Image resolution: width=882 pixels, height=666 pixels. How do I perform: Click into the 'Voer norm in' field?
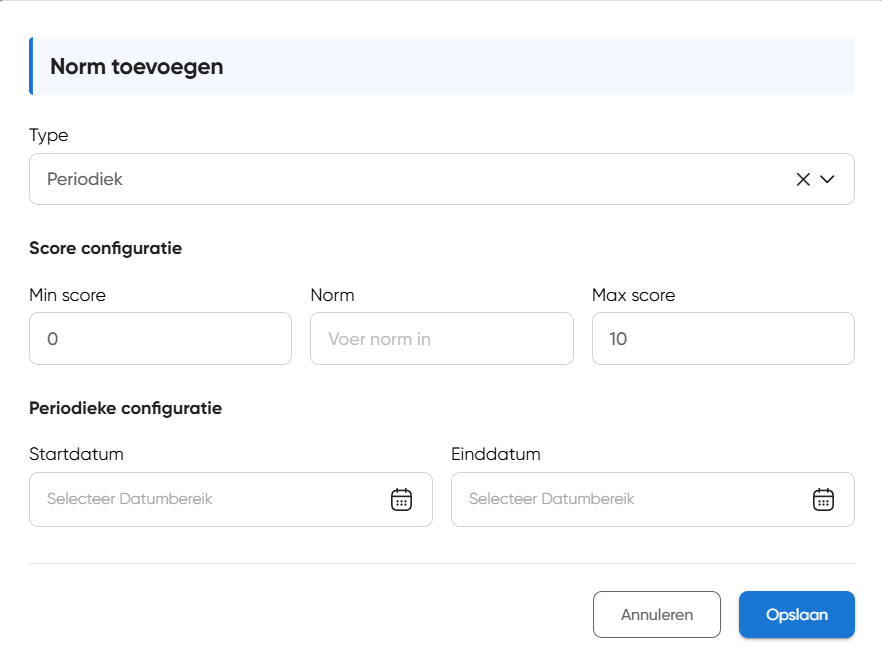441,339
